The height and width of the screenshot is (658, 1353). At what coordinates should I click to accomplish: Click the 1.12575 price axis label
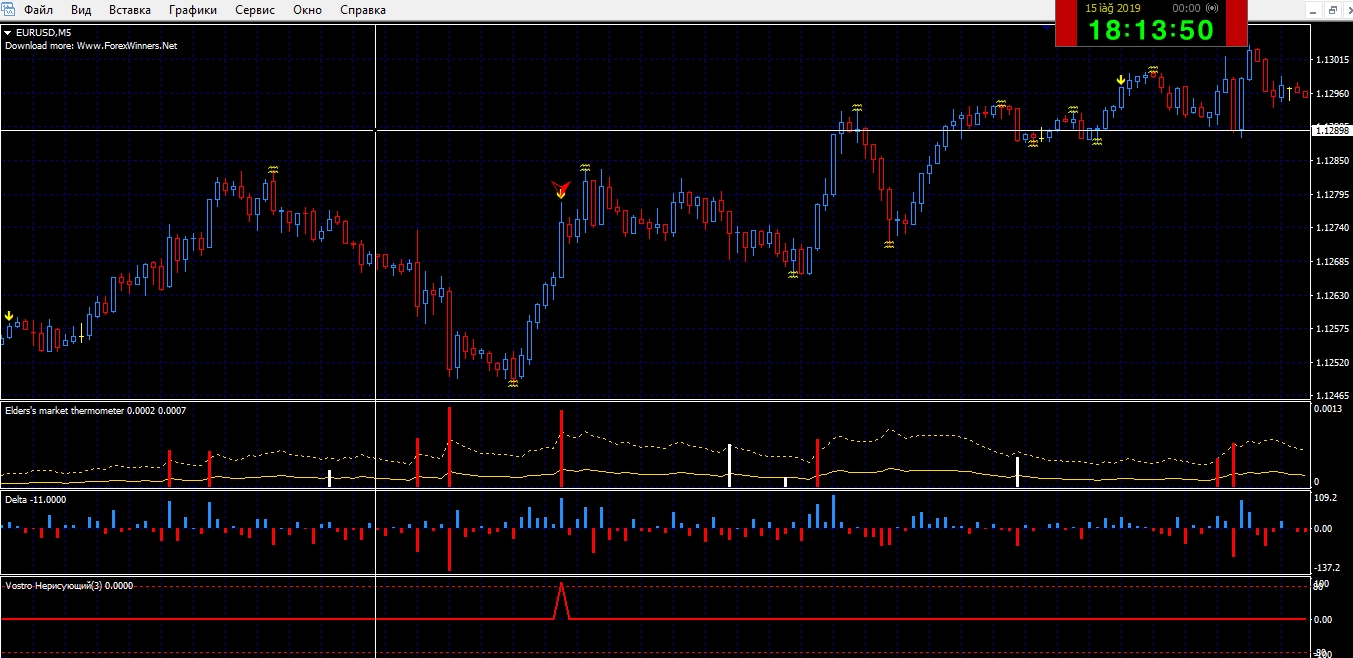coord(1331,329)
